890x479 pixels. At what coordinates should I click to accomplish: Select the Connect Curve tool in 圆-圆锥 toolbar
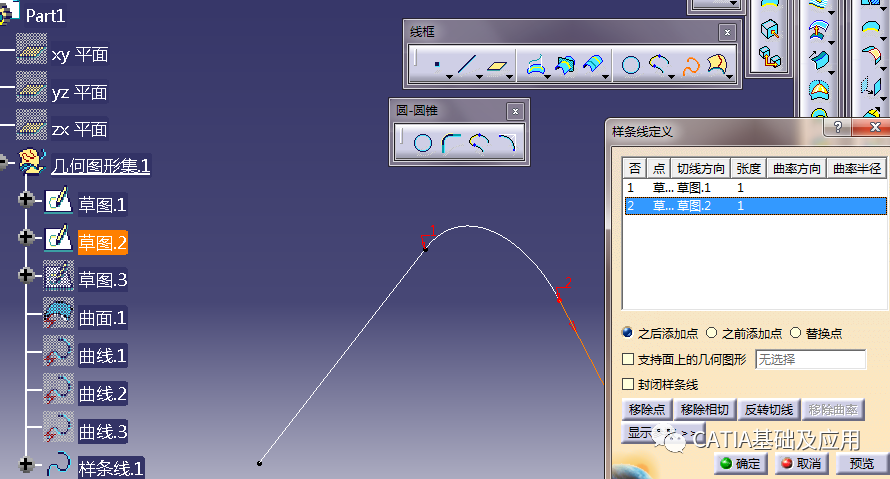click(x=479, y=143)
